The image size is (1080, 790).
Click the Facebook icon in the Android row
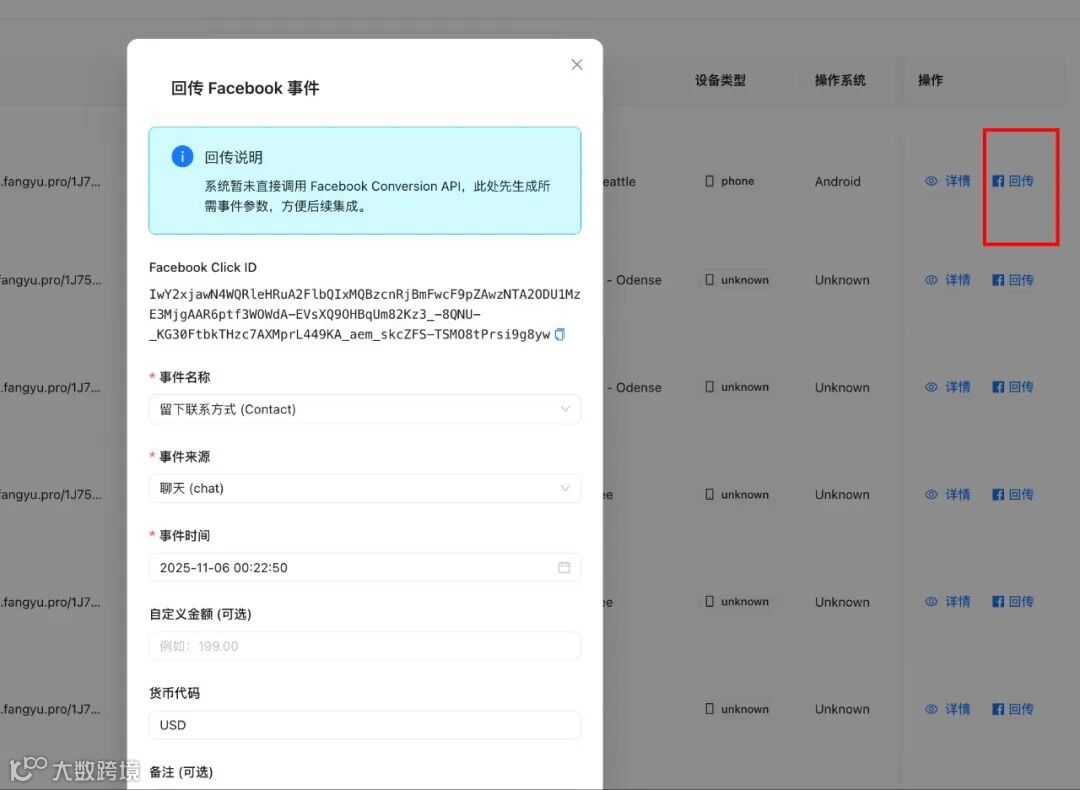[998, 181]
